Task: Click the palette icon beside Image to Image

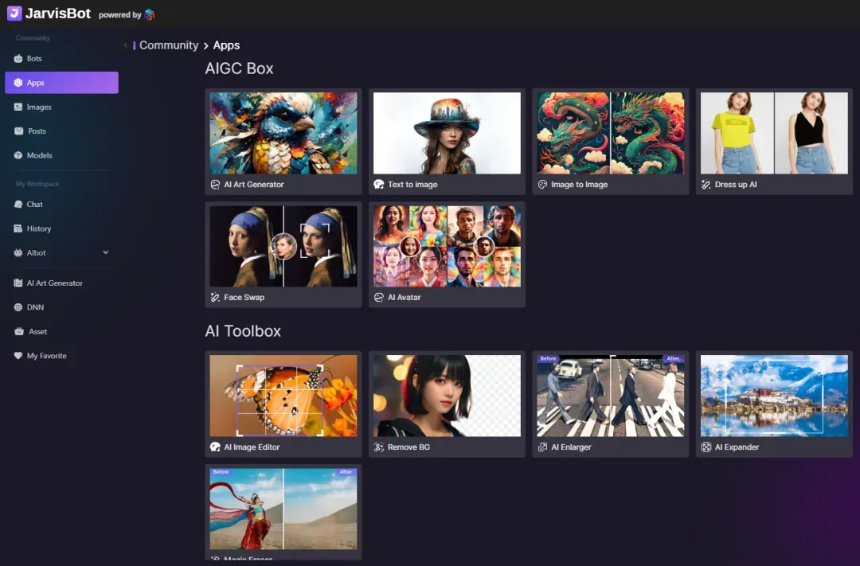Action: tap(542, 184)
